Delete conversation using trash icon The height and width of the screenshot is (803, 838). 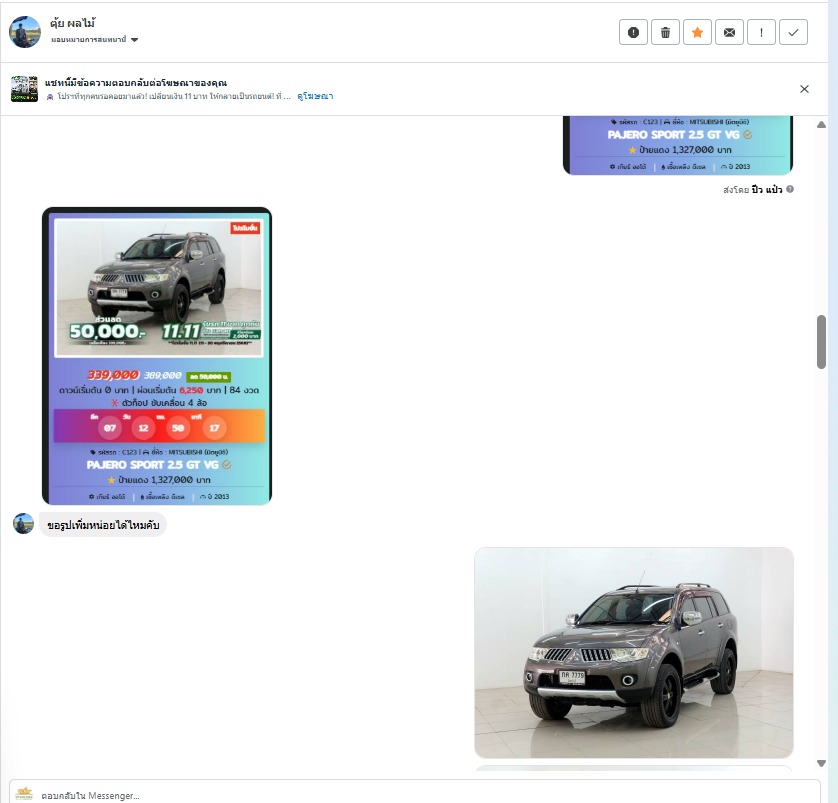click(665, 33)
